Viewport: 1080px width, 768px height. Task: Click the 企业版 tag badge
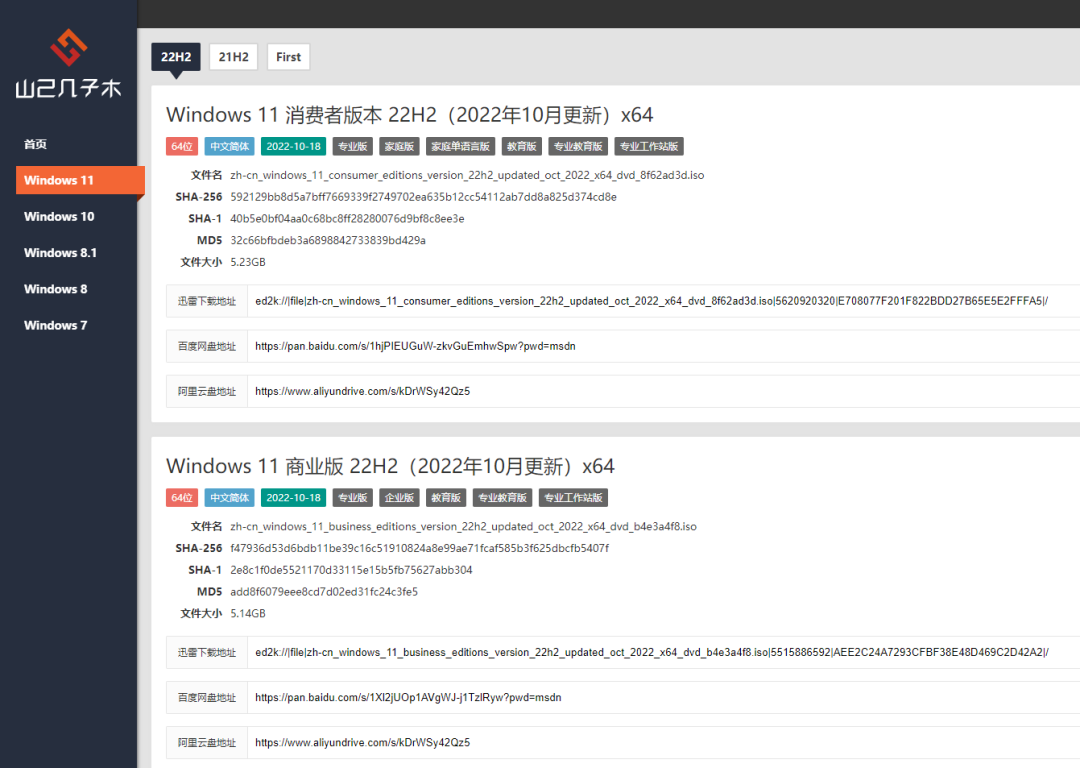pos(400,498)
